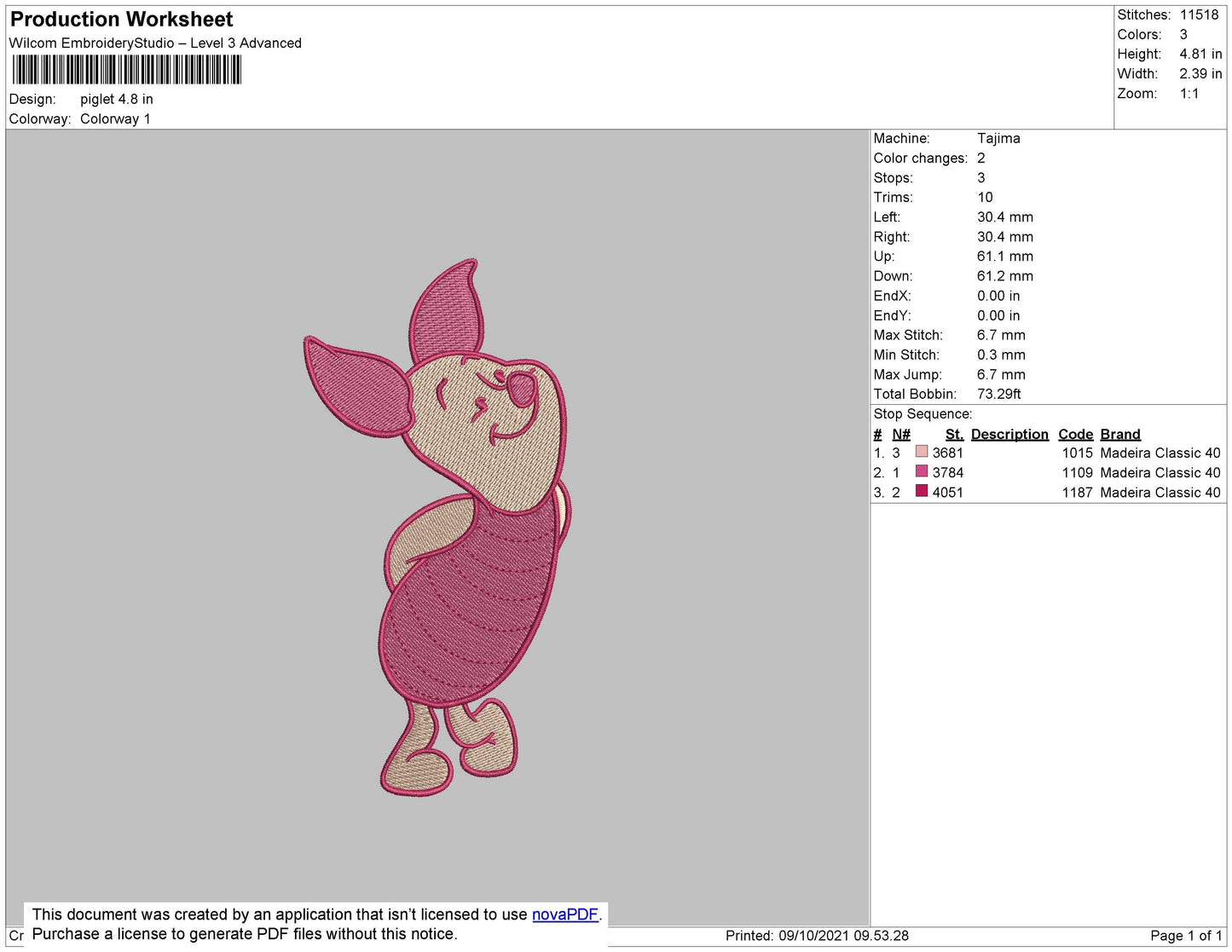Select stitch count '4051' in stop row 3
The height and width of the screenshot is (952, 1232).
click(x=947, y=493)
